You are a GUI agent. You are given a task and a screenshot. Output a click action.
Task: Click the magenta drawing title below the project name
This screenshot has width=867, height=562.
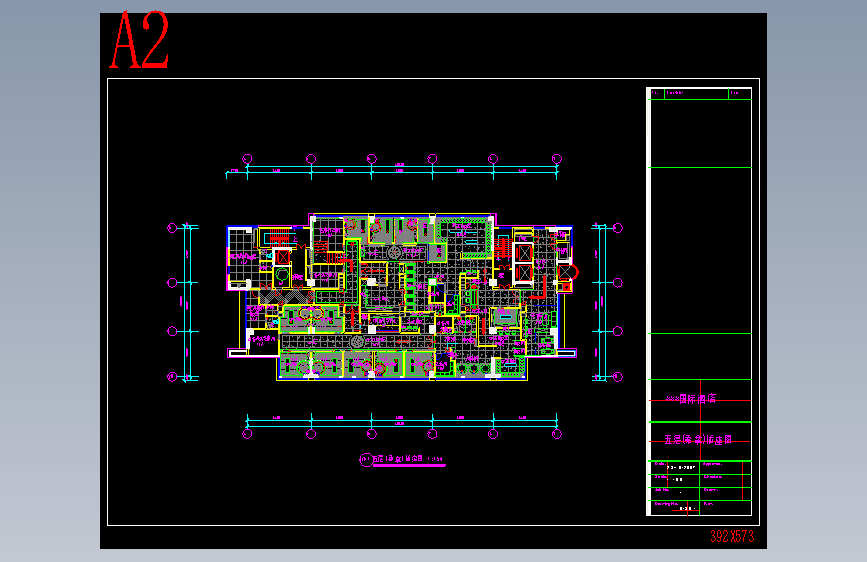click(698, 440)
